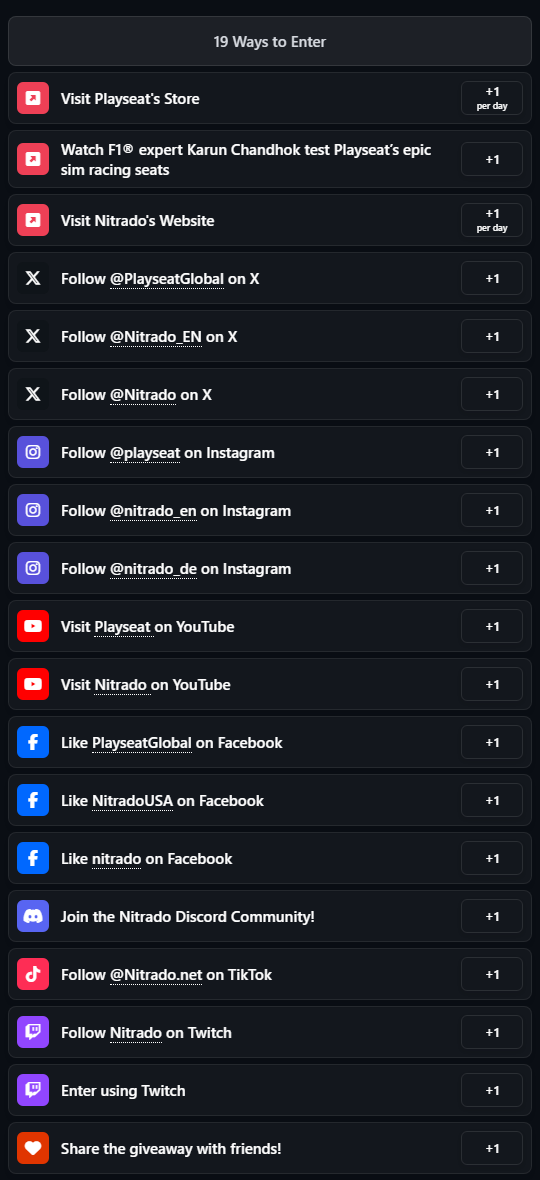Open the PlayseatGlobal Facebook page link
The image size is (540, 1180).
[142, 742]
